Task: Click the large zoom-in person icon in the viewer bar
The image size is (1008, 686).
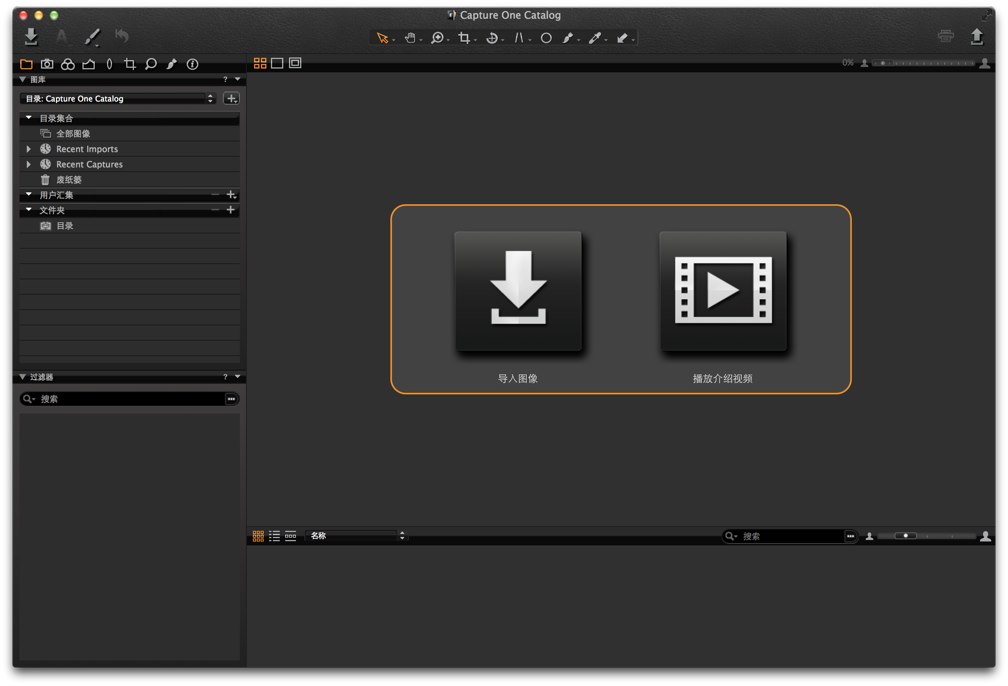Action: pos(985,63)
